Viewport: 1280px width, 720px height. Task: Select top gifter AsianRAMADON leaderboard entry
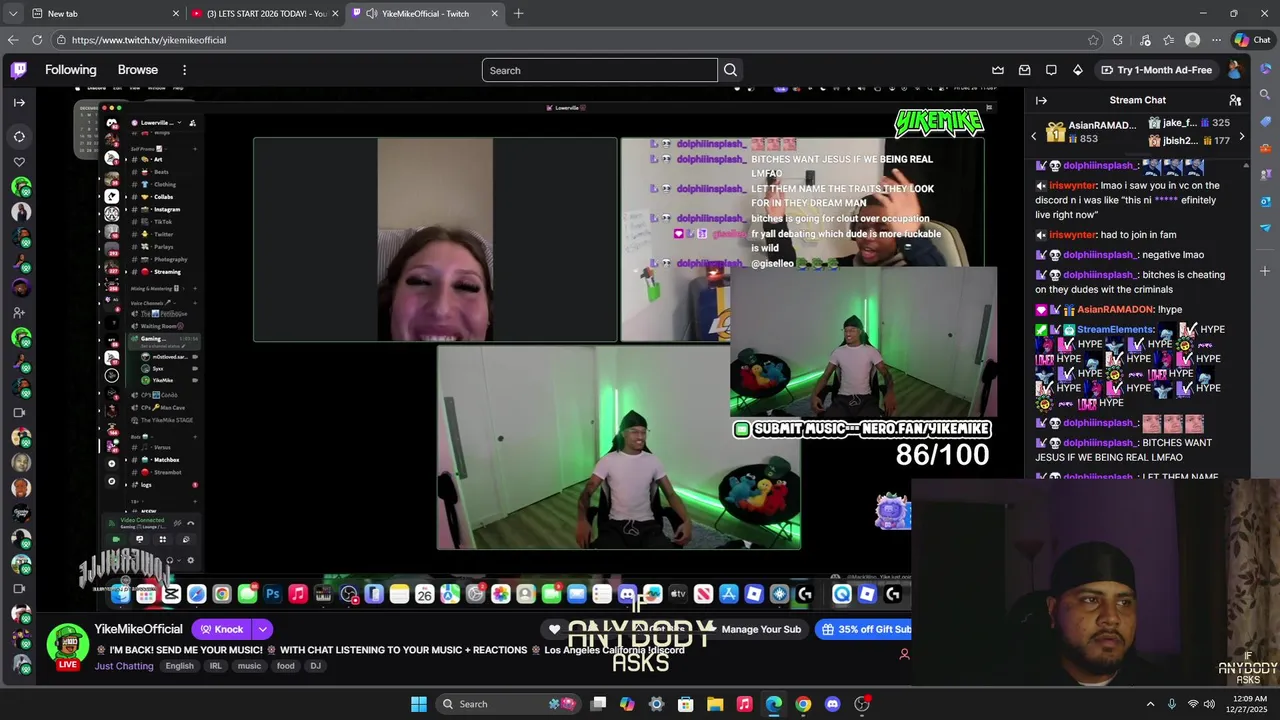coord(1091,132)
